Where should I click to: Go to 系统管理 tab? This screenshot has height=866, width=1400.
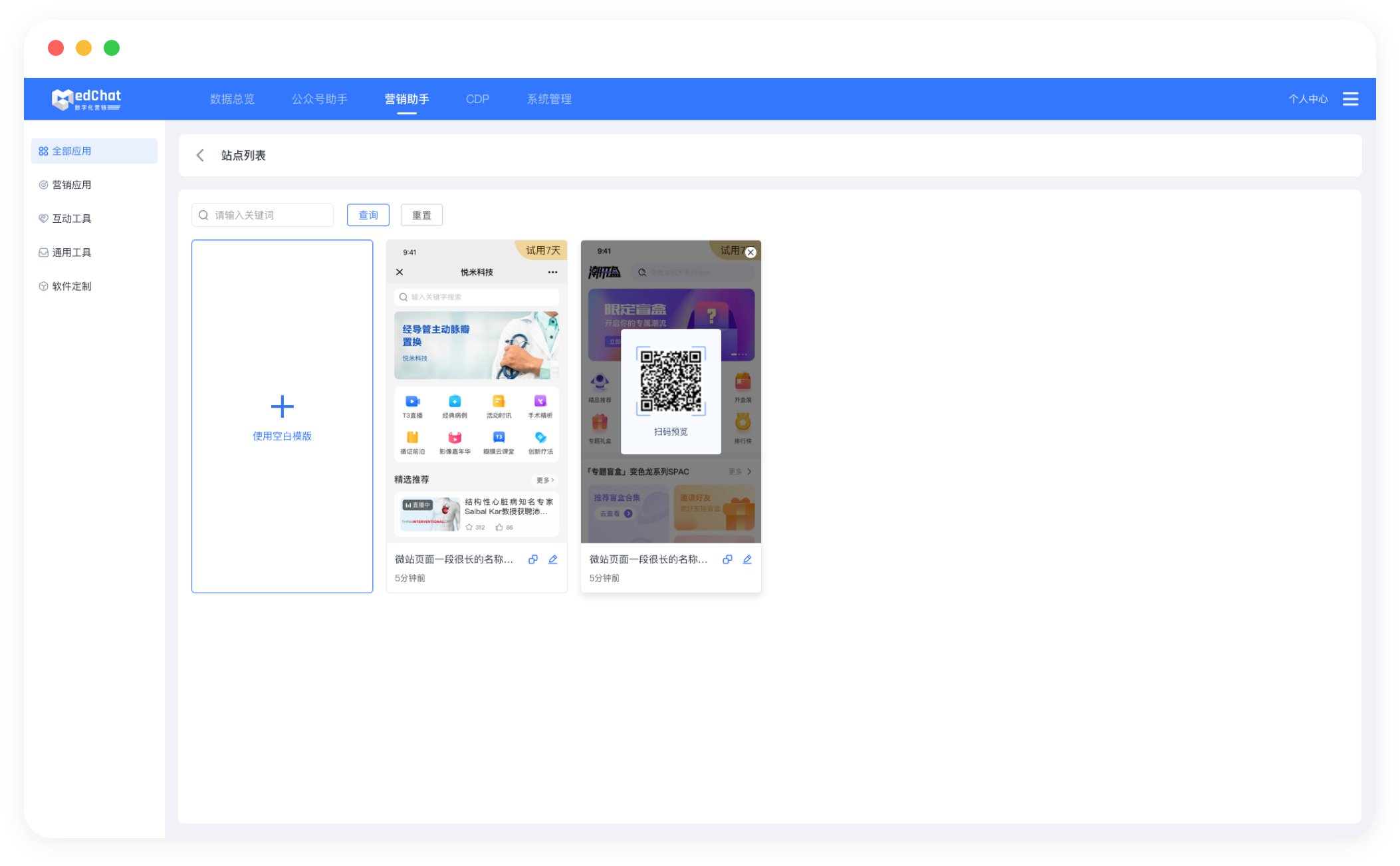coord(549,99)
